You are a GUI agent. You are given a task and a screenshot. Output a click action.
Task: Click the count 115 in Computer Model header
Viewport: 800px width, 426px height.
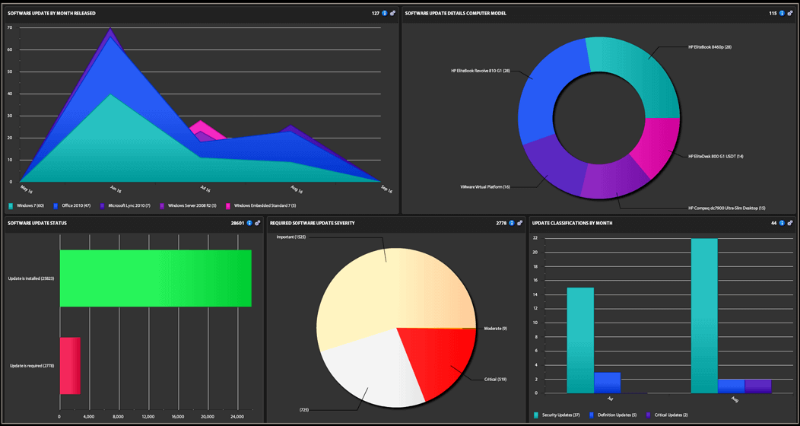point(772,13)
